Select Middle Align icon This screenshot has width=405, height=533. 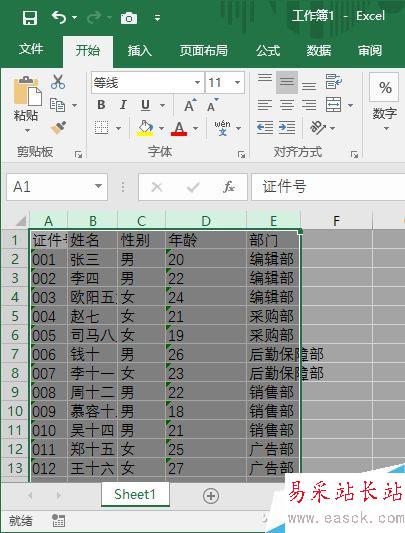point(287,82)
